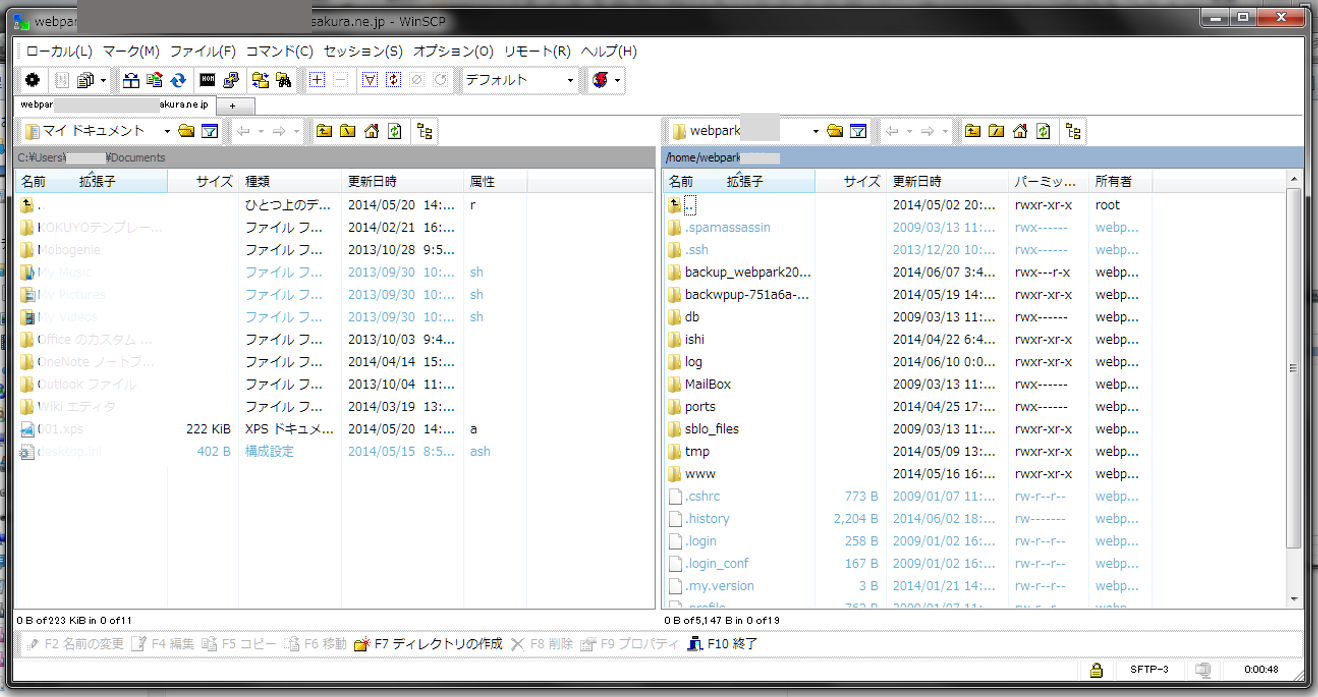Click the Invert selection icon

point(393,80)
